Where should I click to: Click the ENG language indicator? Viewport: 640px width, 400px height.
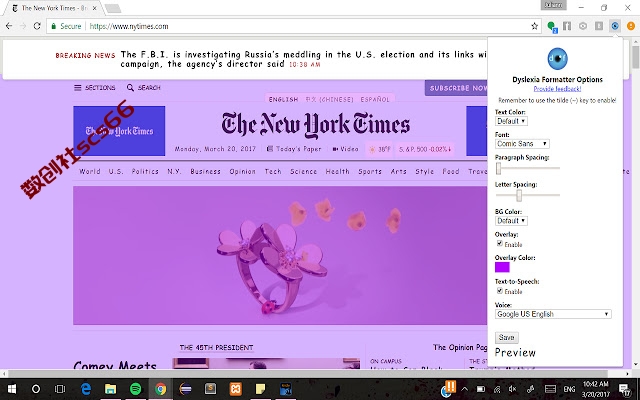(569, 389)
